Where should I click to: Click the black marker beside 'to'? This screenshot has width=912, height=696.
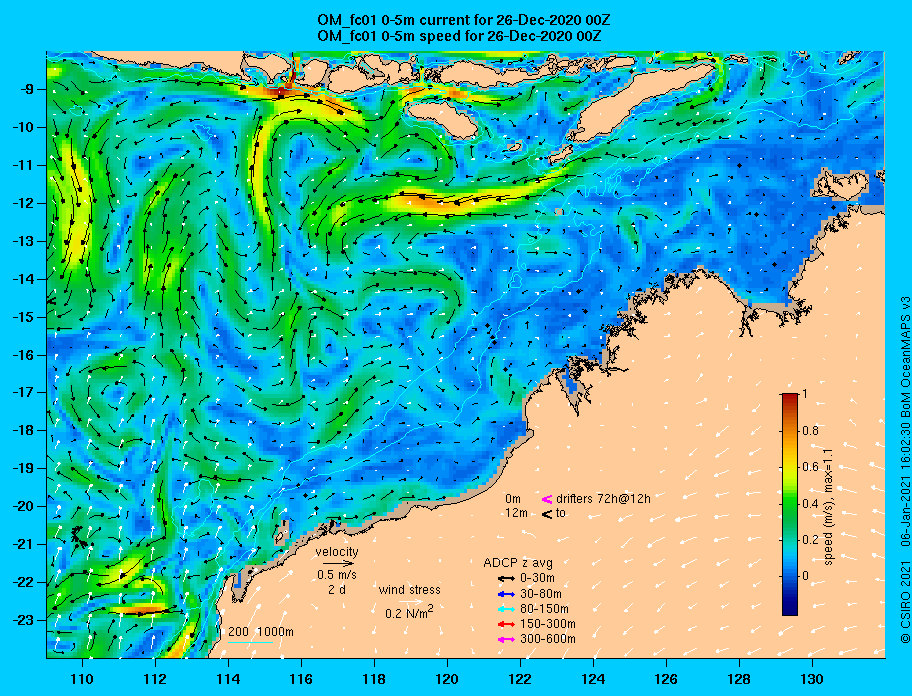(547, 513)
